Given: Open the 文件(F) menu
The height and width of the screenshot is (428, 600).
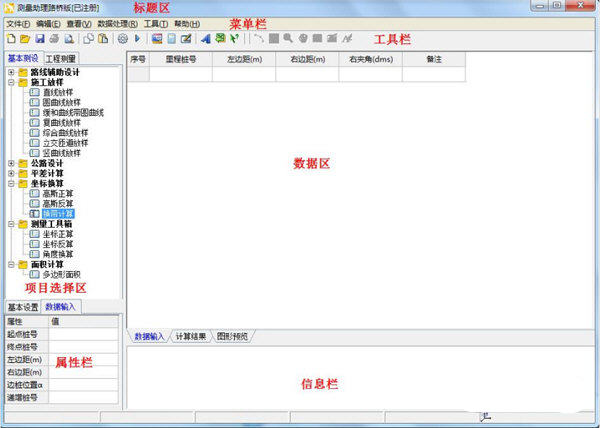Looking at the screenshot, I should [18, 24].
